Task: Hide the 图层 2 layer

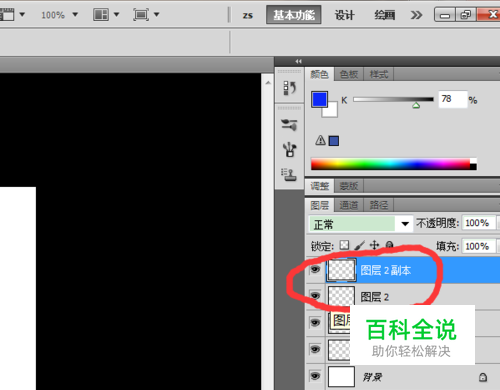Action: pyautogui.click(x=315, y=296)
